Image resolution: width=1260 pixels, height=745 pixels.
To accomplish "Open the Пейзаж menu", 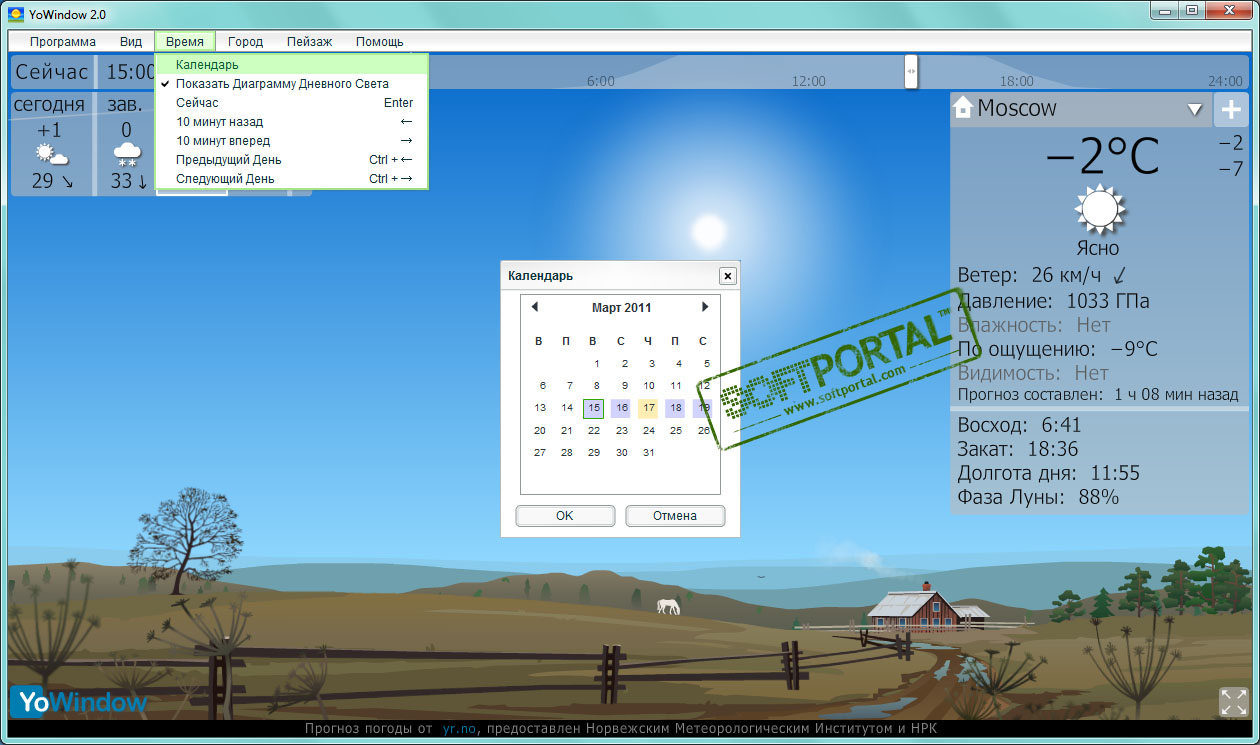I will point(309,42).
